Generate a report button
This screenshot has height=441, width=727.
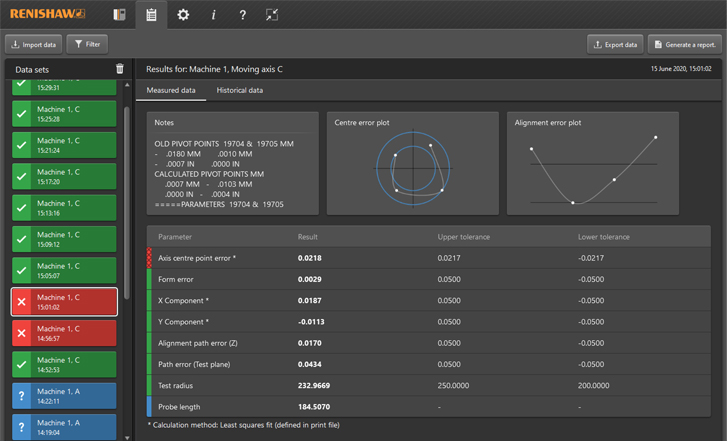click(x=684, y=44)
